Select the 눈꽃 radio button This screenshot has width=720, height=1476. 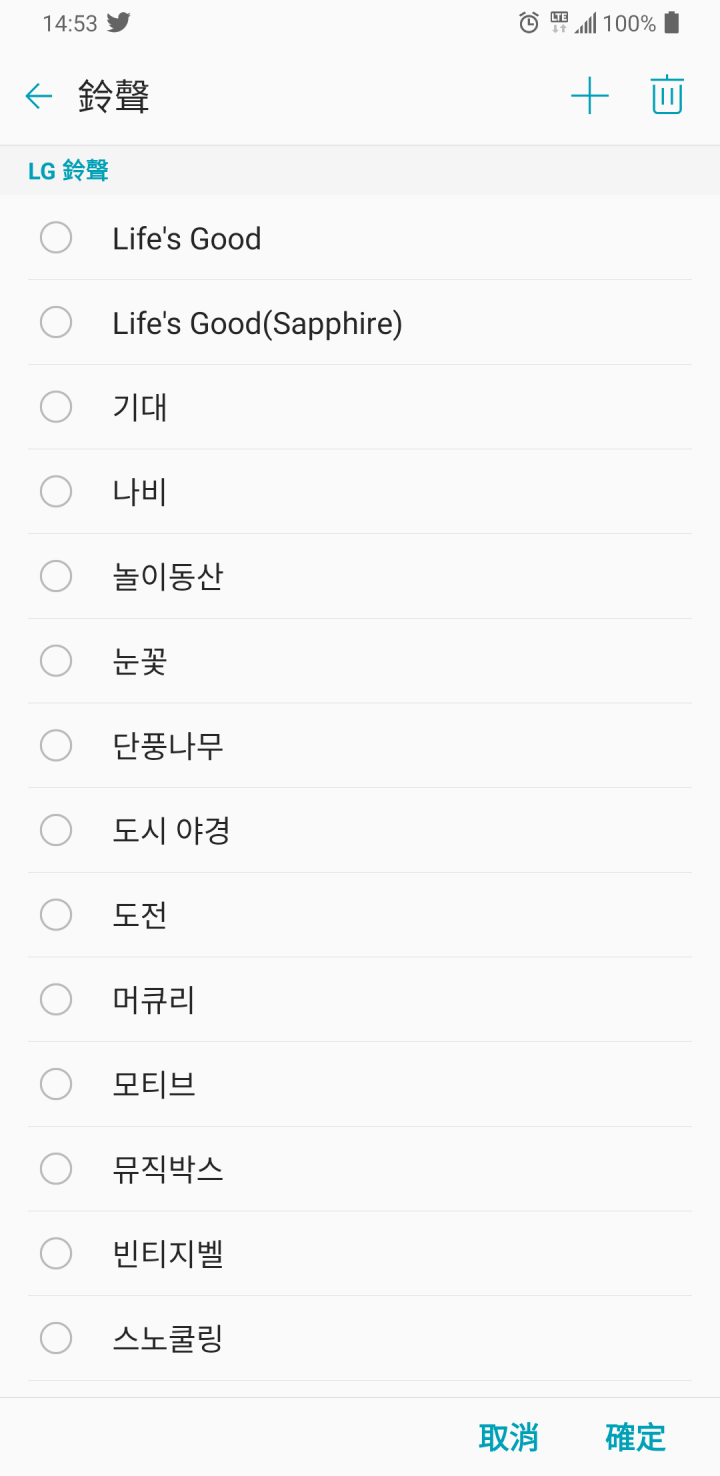[56, 661]
